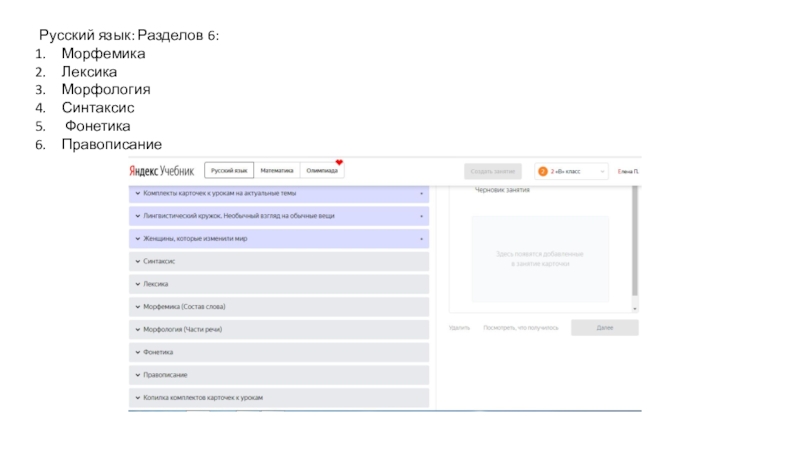800x450 pixels.
Task: Expand Морфемика (Состав слова) section
Action: point(280,307)
